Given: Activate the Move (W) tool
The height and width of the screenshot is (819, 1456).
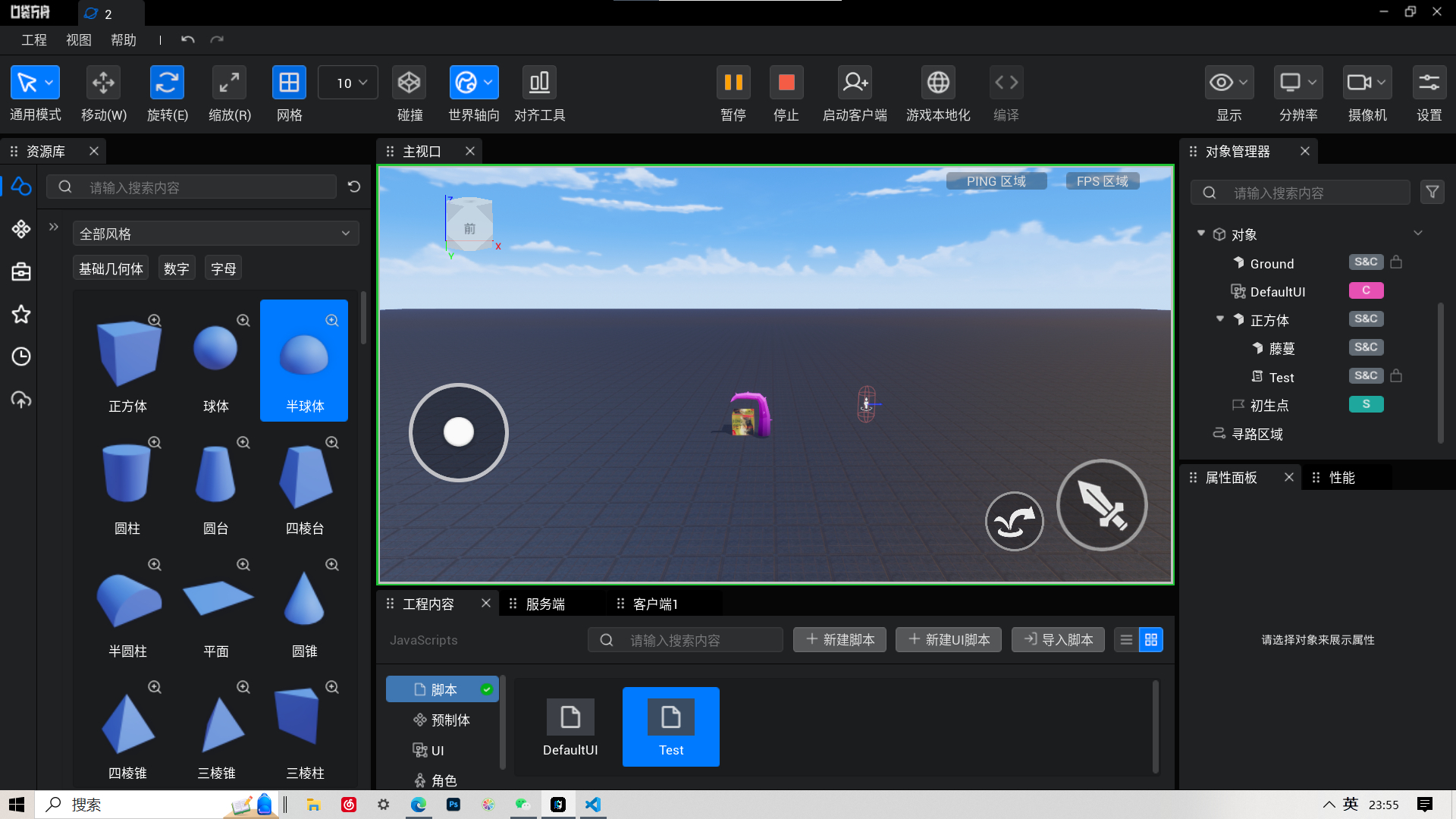Looking at the screenshot, I should coord(104,83).
